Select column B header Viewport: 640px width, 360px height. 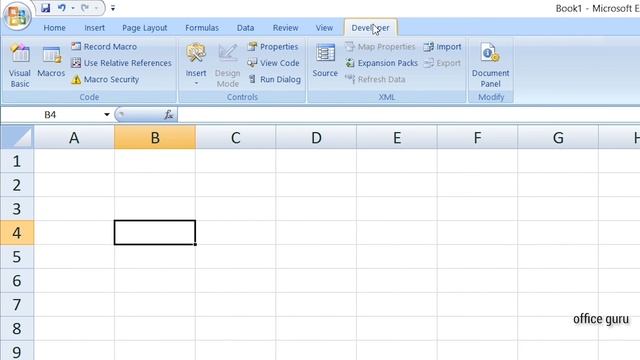pyautogui.click(x=155, y=138)
